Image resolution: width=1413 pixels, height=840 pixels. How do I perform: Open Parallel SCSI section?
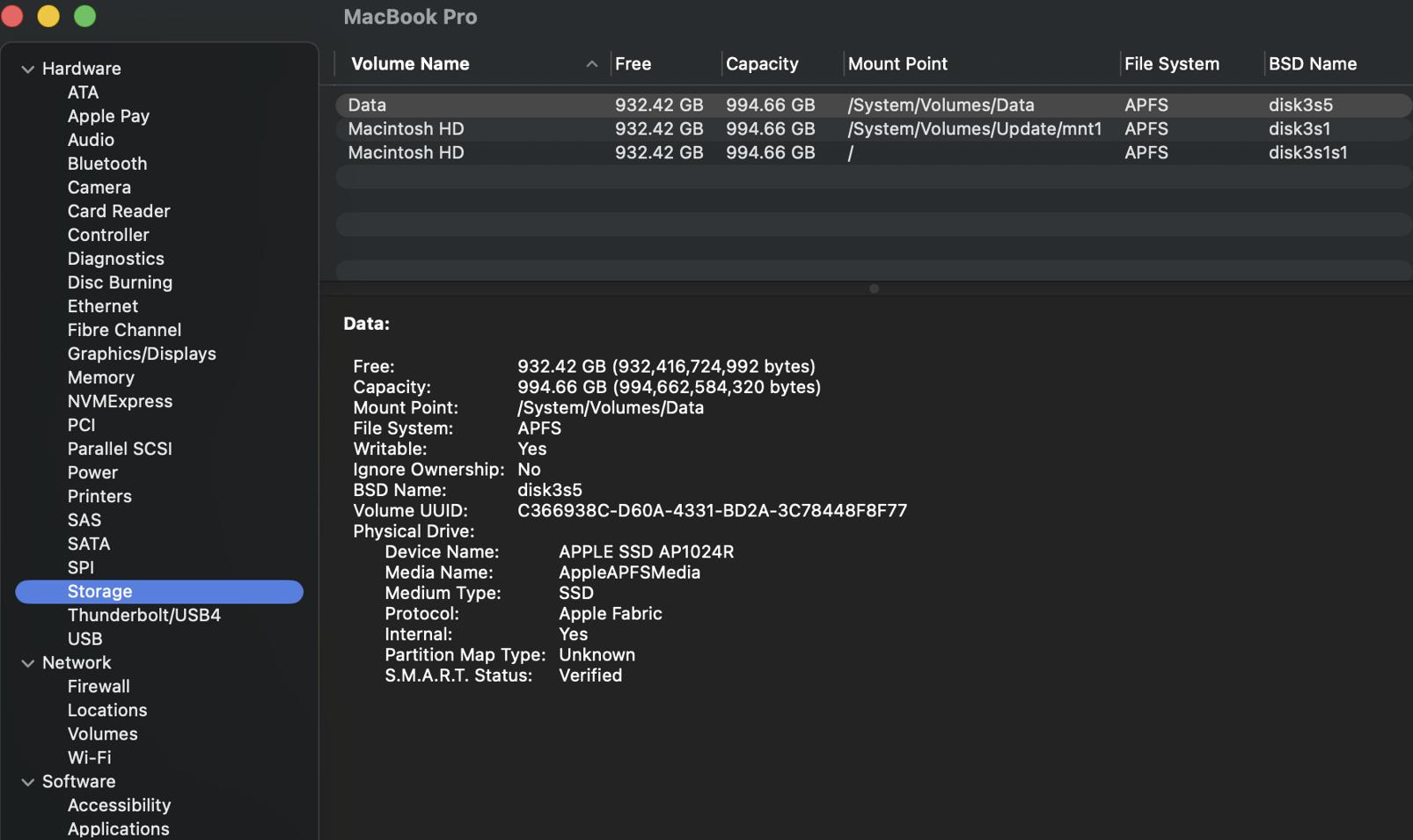pos(120,449)
